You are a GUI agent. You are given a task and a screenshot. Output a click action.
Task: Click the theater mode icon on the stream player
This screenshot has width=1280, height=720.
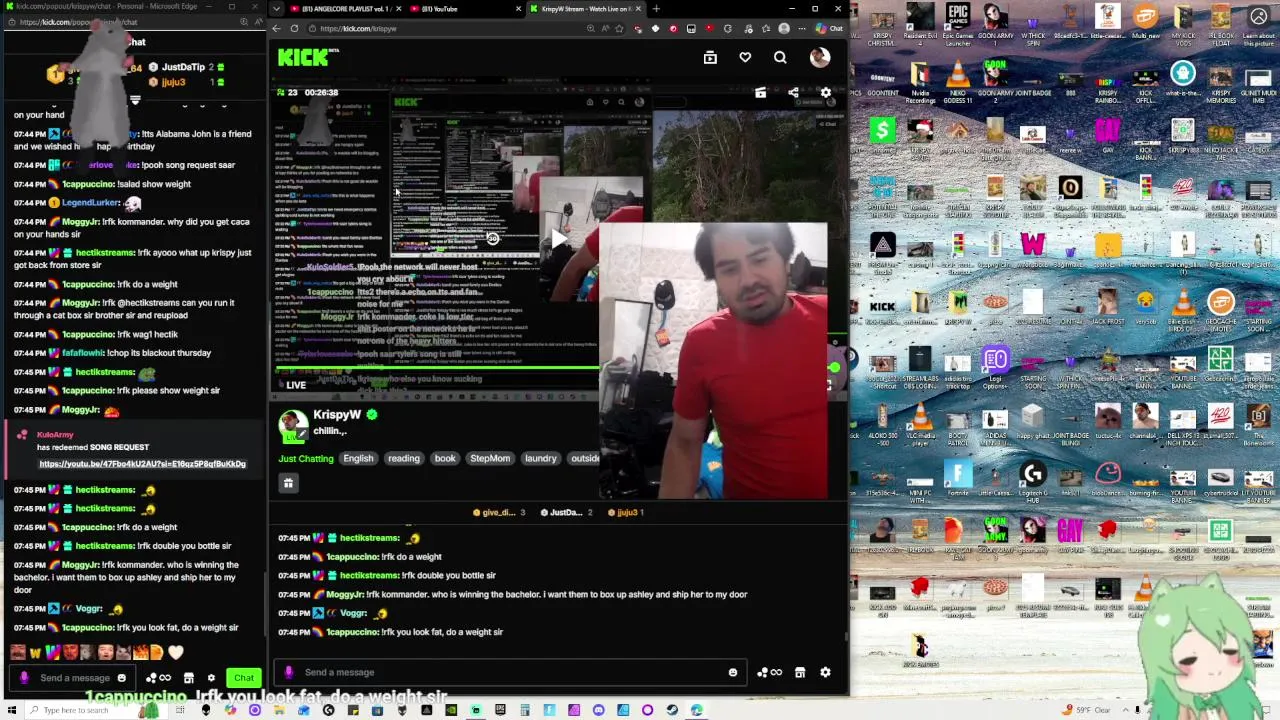[760, 93]
